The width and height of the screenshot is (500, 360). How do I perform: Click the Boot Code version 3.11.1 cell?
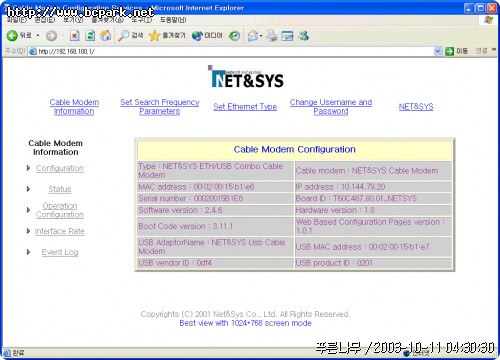(x=215, y=226)
